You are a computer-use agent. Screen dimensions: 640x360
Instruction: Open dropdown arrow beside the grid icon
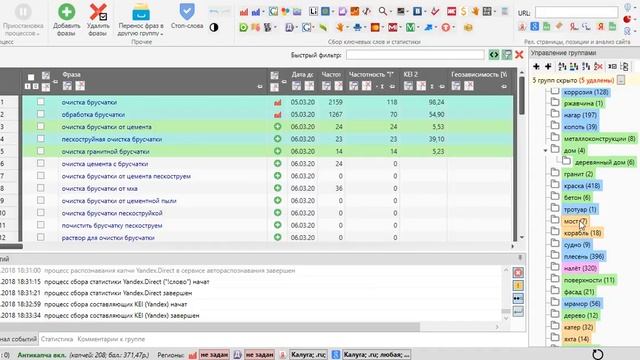tap(495, 12)
